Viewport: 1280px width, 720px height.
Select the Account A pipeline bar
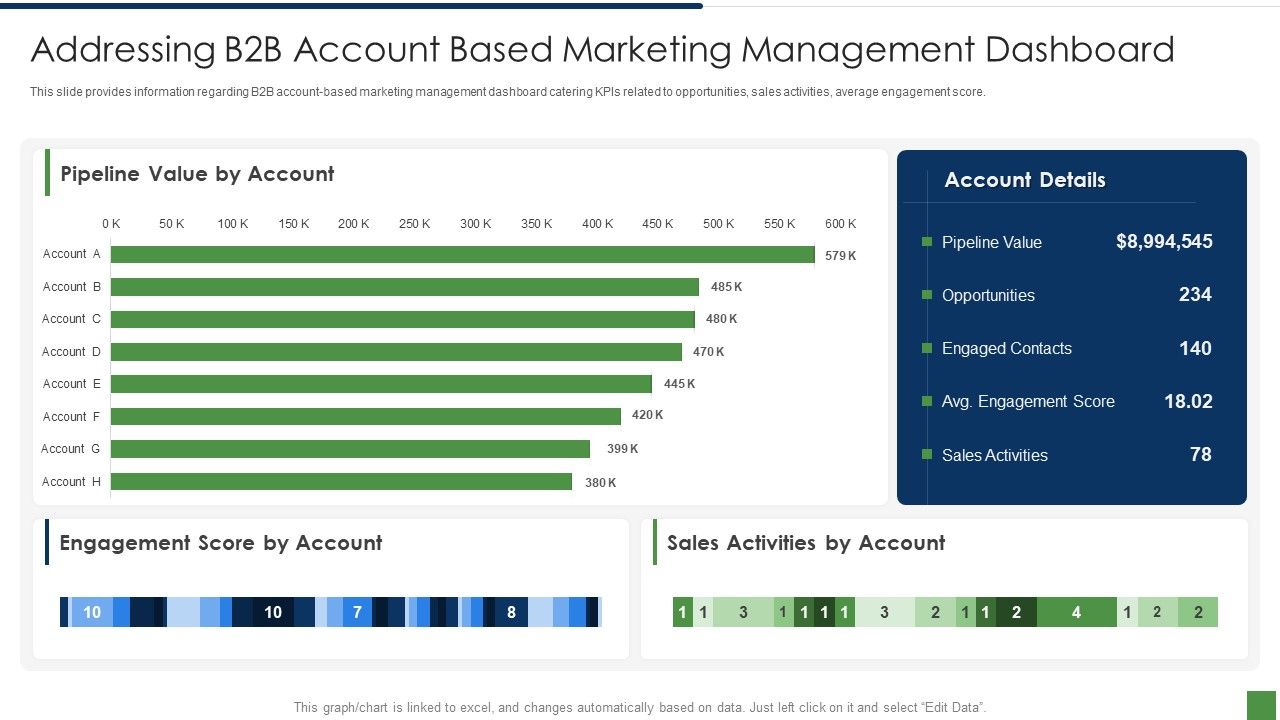(463, 255)
